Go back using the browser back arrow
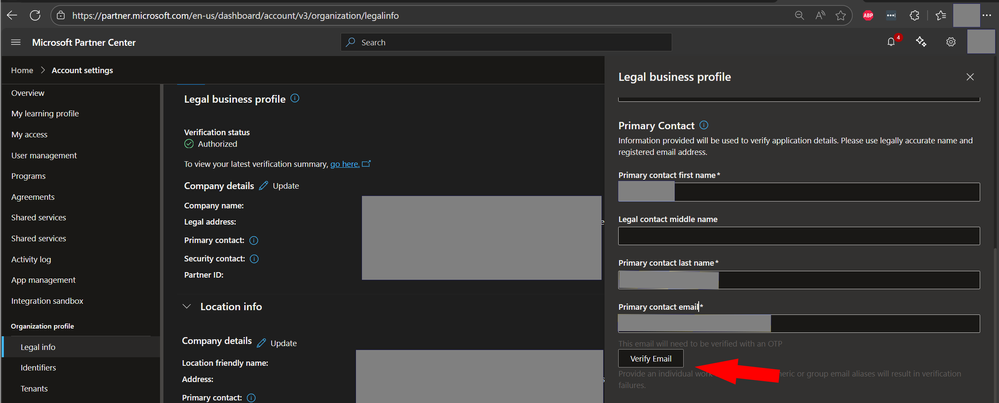This screenshot has height=403, width=999. [x=11, y=15]
